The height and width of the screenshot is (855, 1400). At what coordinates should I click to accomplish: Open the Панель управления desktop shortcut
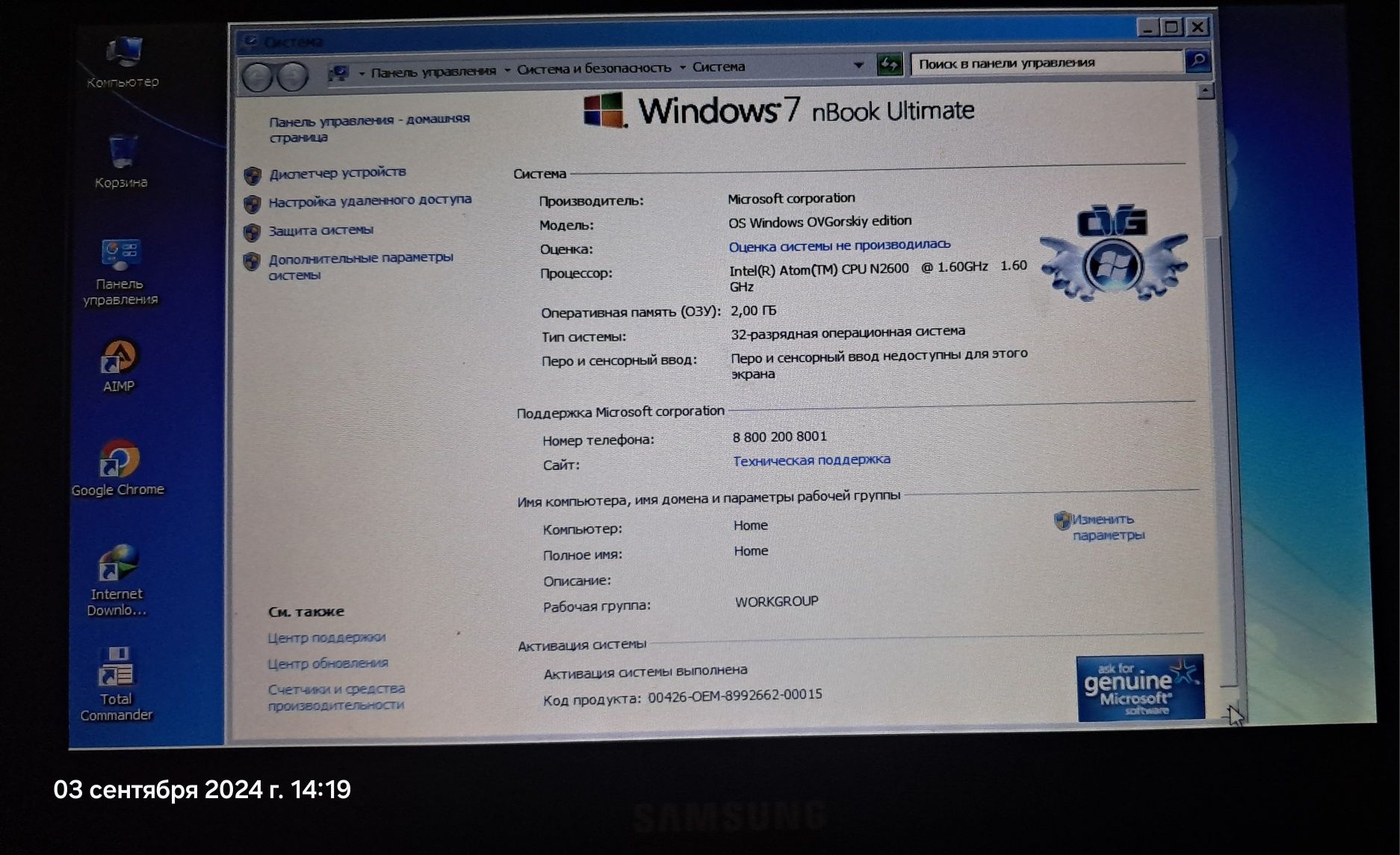click(120, 272)
